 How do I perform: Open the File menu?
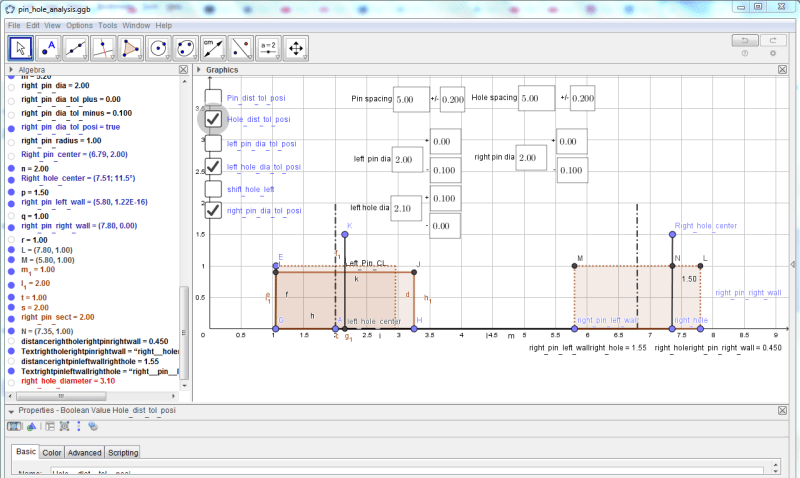click(14, 26)
